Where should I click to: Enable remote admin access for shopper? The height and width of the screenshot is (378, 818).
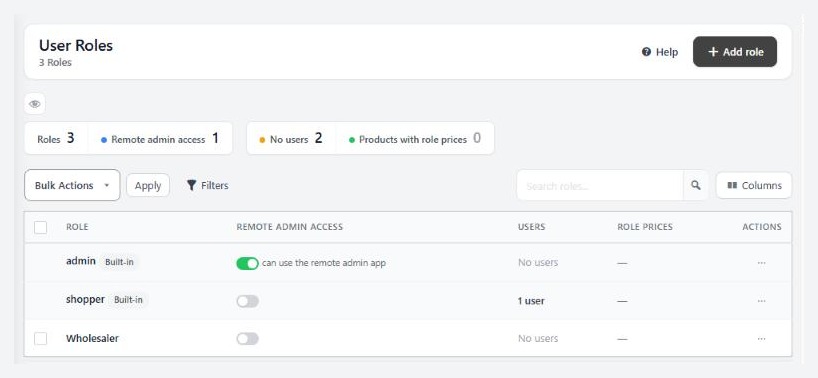(247, 301)
